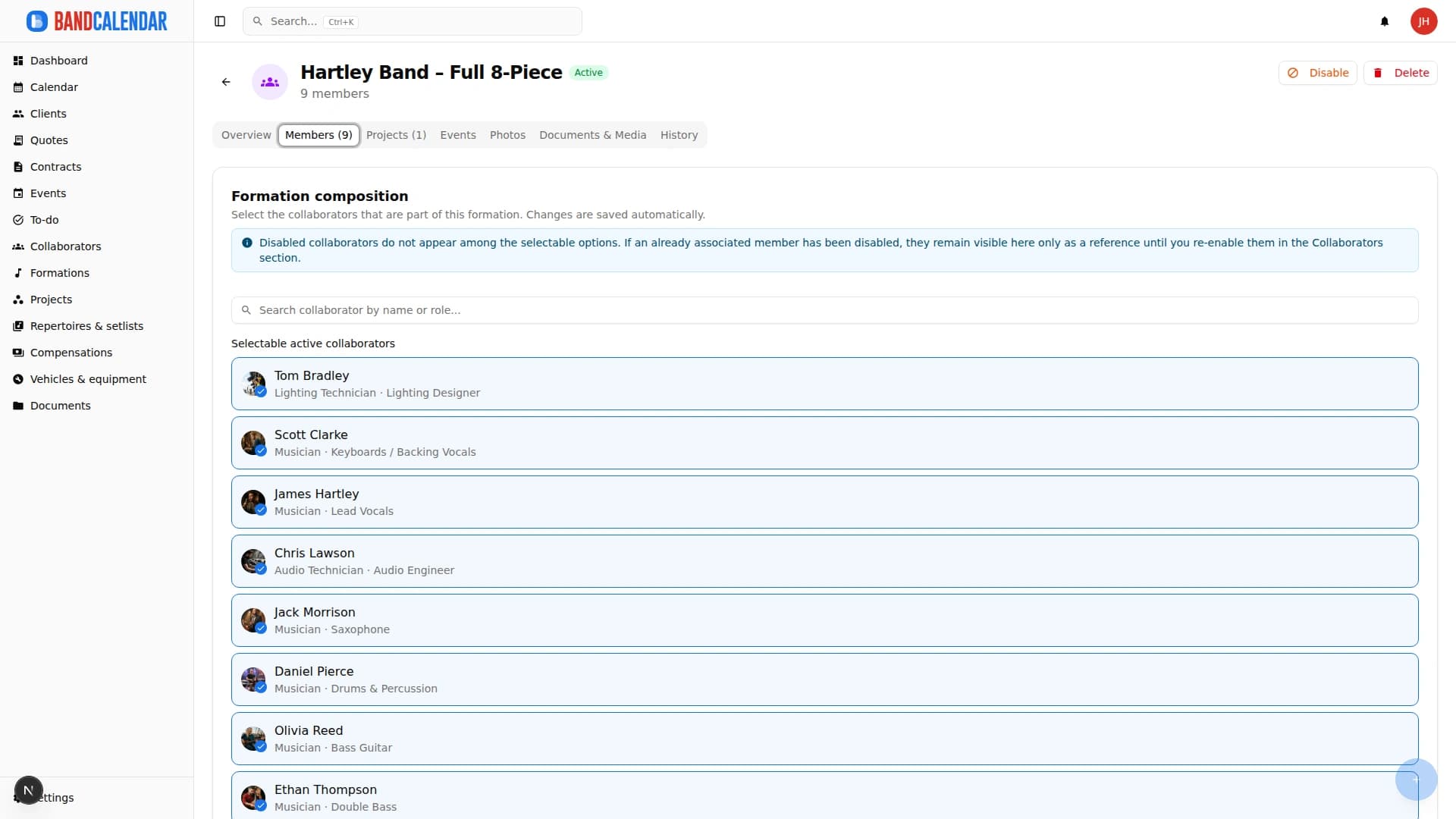The height and width of the screenshot is (819, 1456).
Task: Click the Repertoires & setlists icon
Action: [18, 326]
